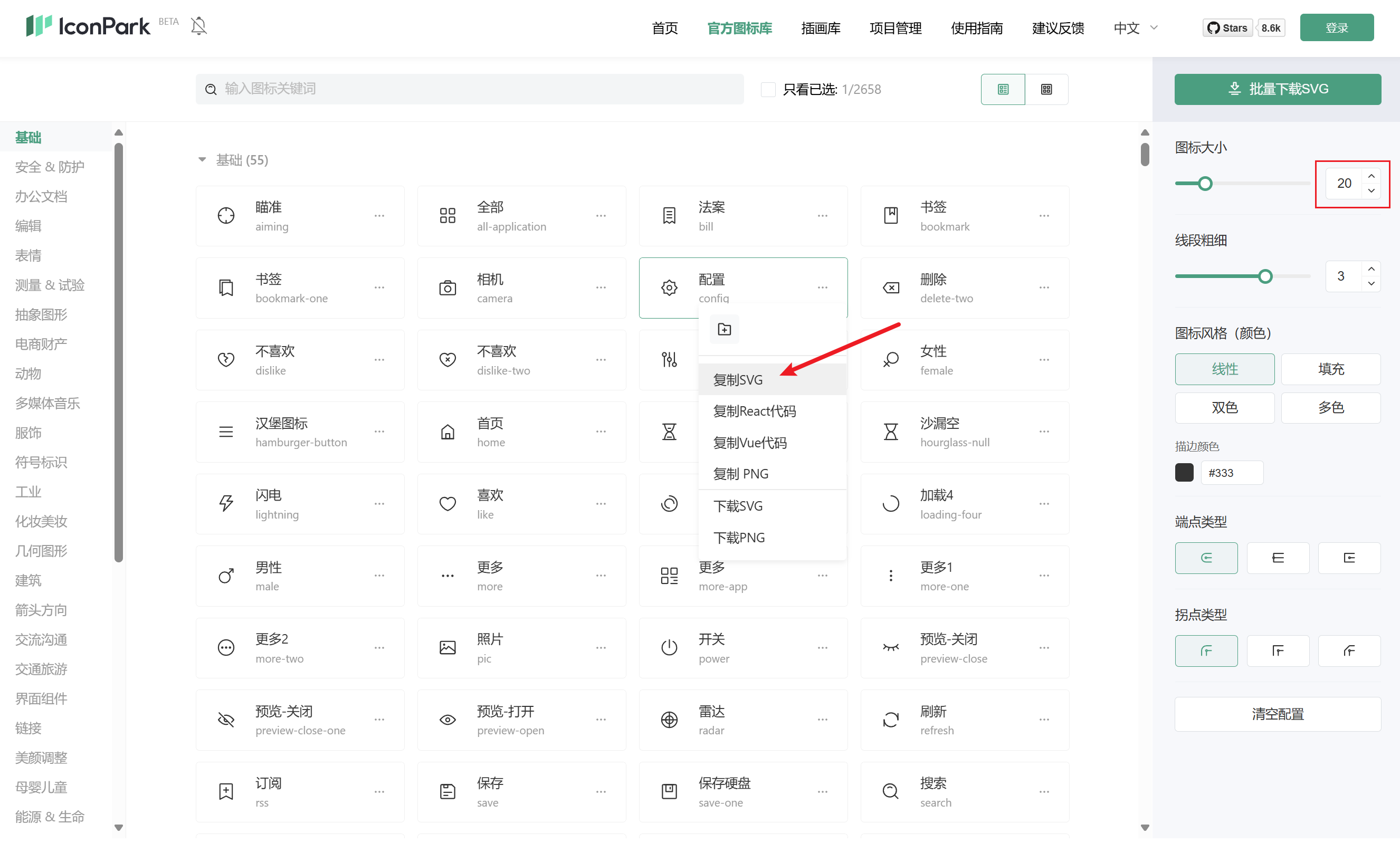The width and height of the screenshot is (1400, 843).
Task: Click the 批量下载SVG button
Action: (x=1277, y=89)
